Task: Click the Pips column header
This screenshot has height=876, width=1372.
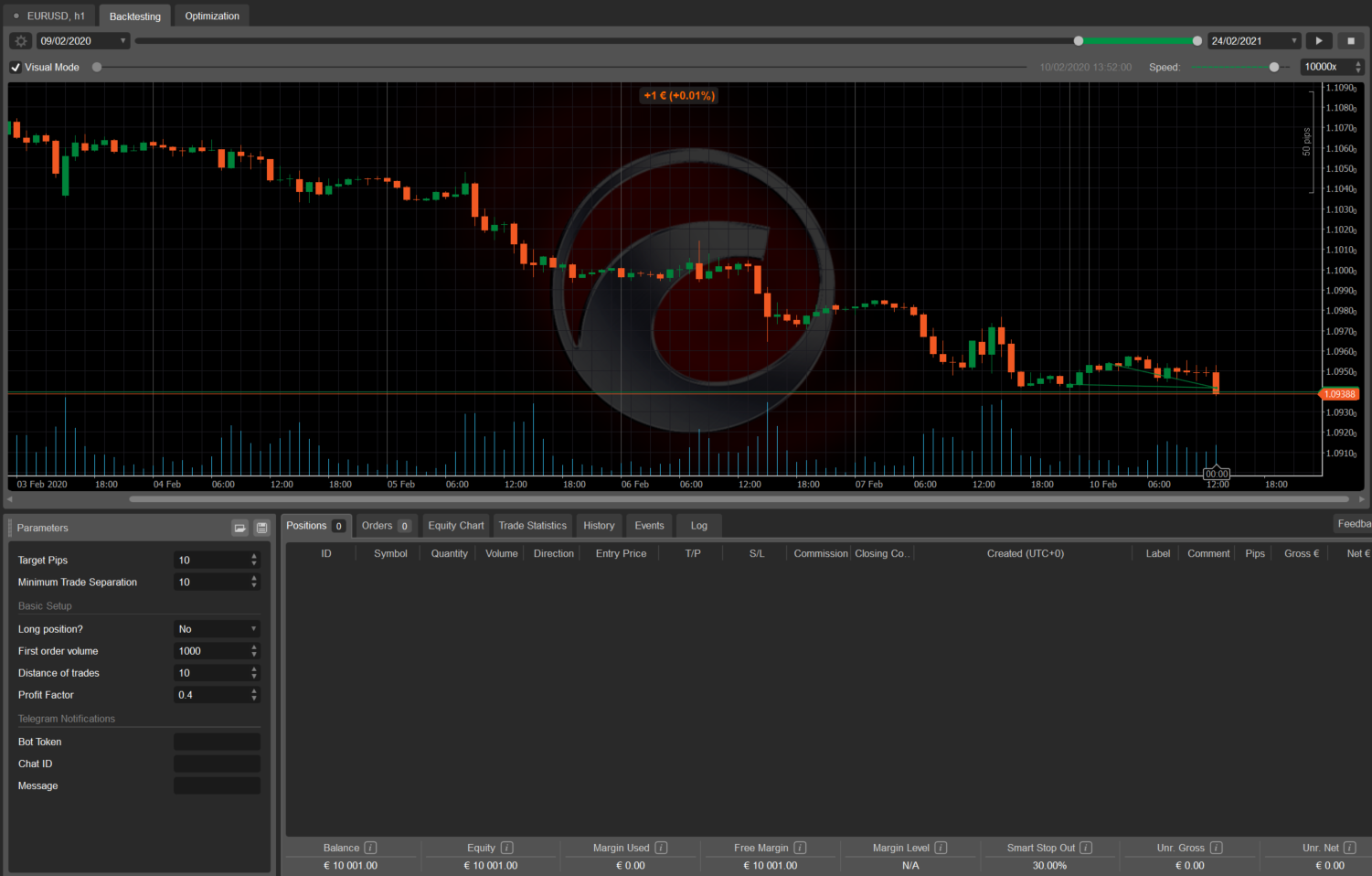Action: [1255, 553]
